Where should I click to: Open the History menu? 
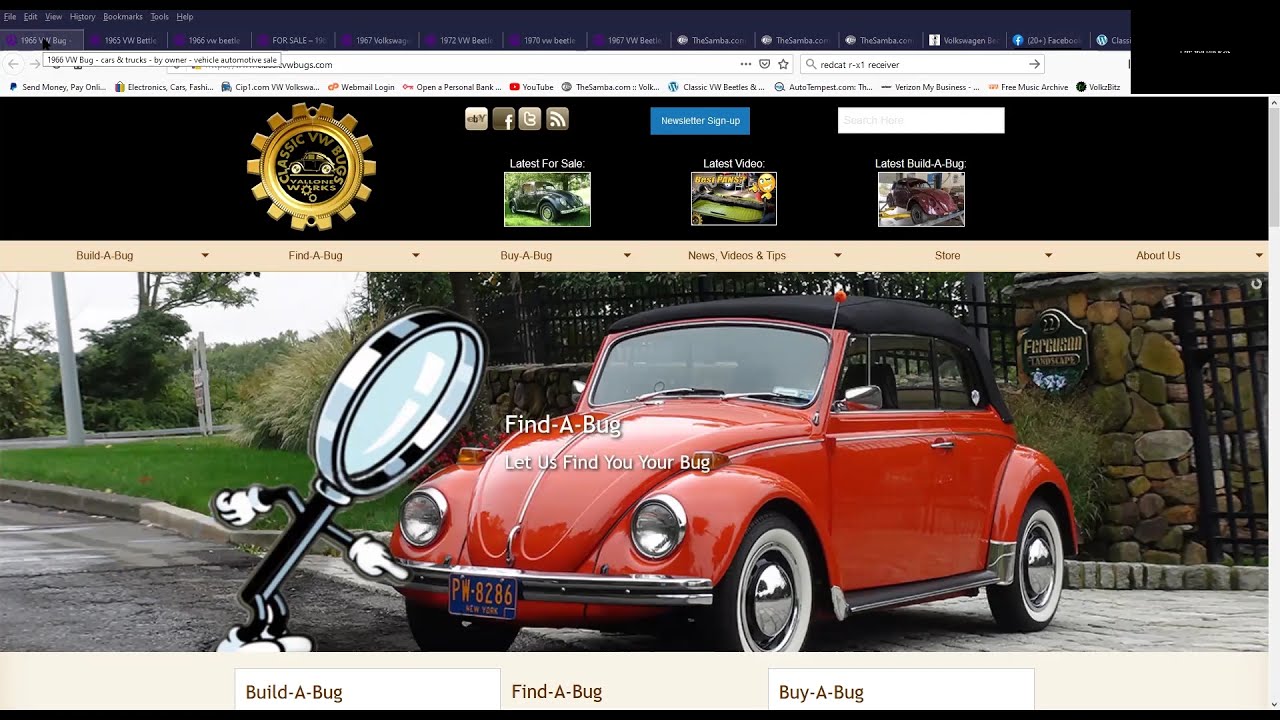82,17
